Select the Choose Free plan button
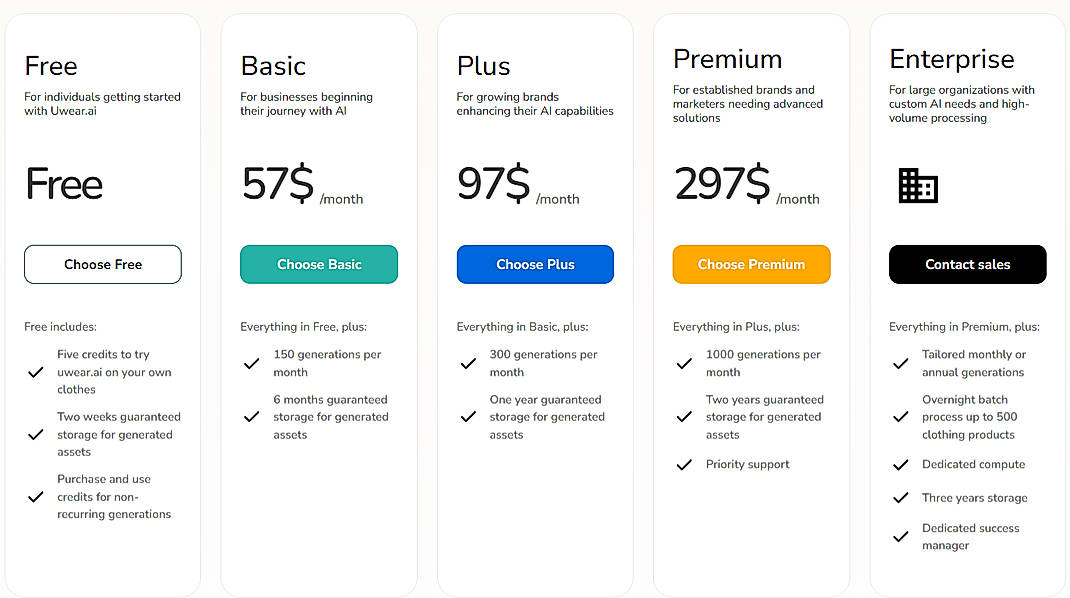Screen dimensions: 1070x598 tap(102, 264)
